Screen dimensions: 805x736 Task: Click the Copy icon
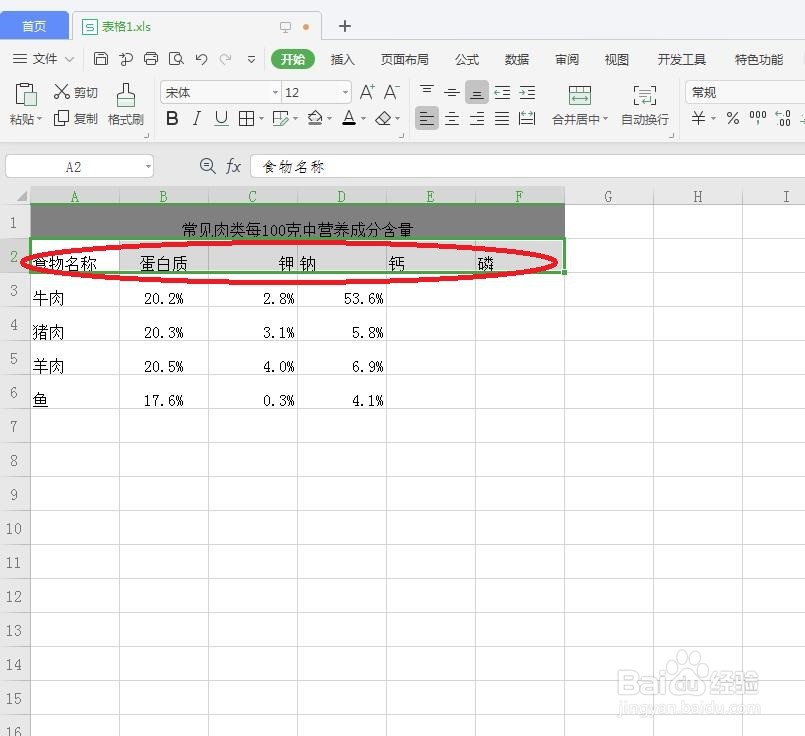[61, 119]
